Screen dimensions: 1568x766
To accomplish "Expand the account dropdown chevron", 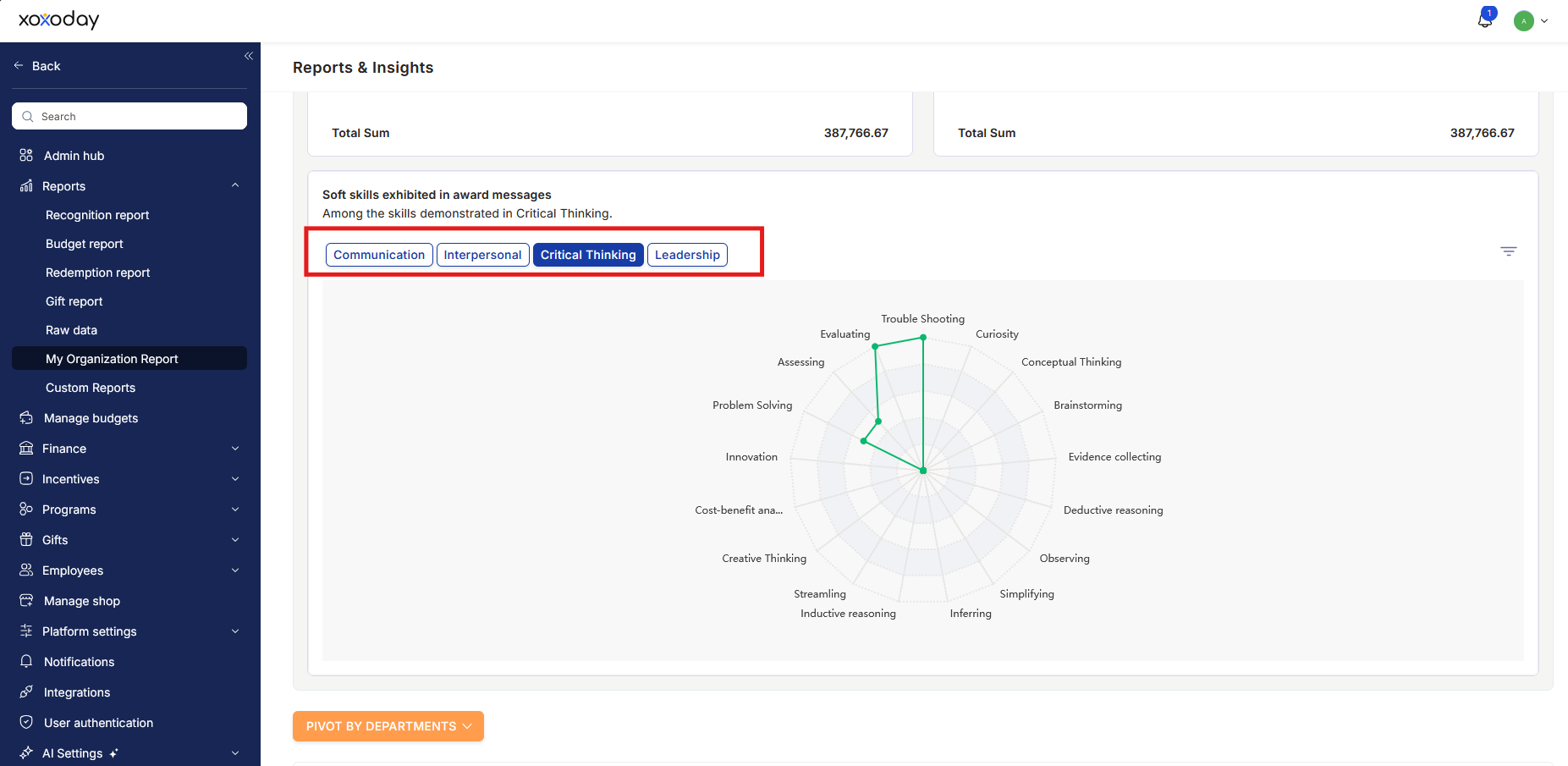I will coord(1544,21).
